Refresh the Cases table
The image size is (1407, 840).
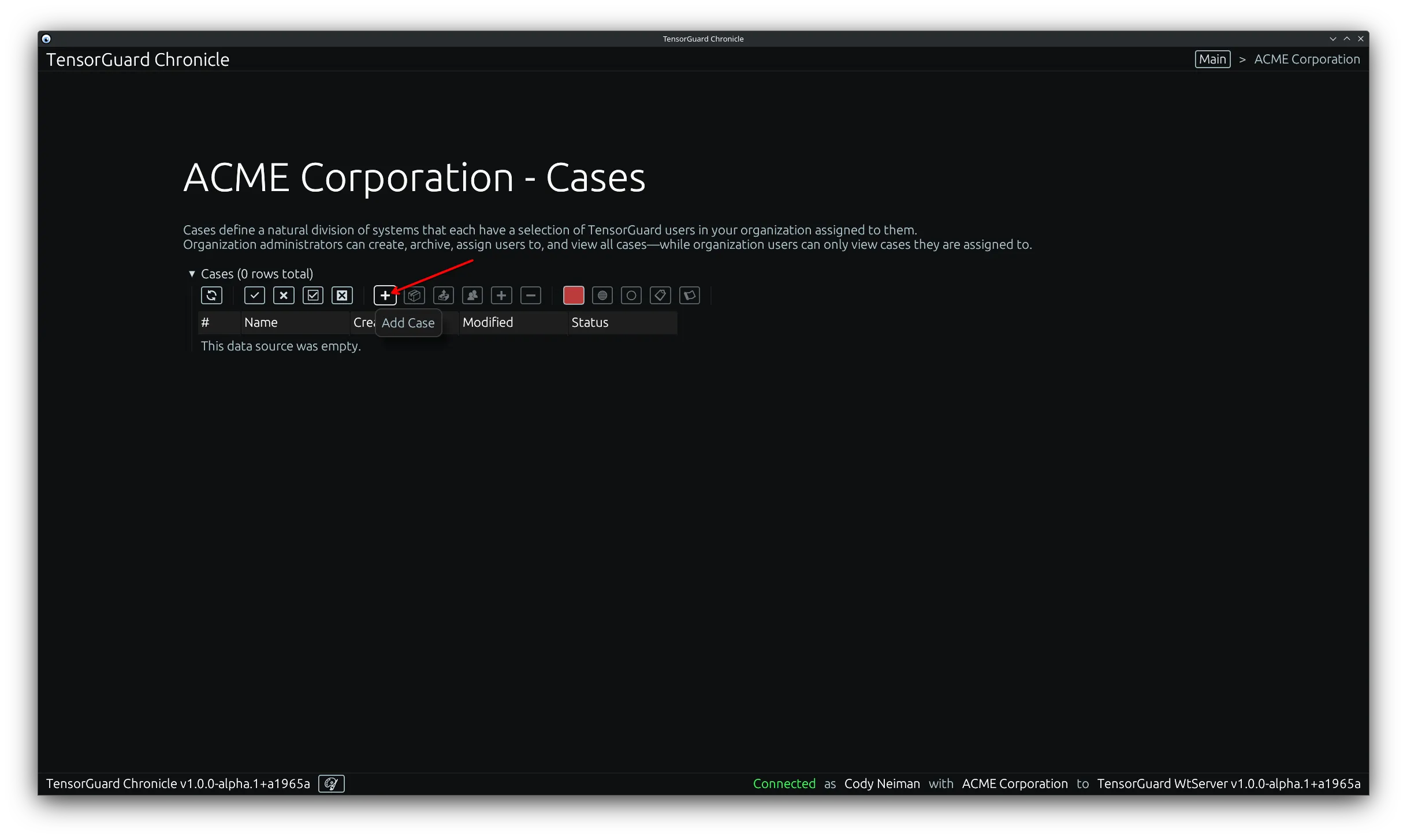[x=211, y=295]
